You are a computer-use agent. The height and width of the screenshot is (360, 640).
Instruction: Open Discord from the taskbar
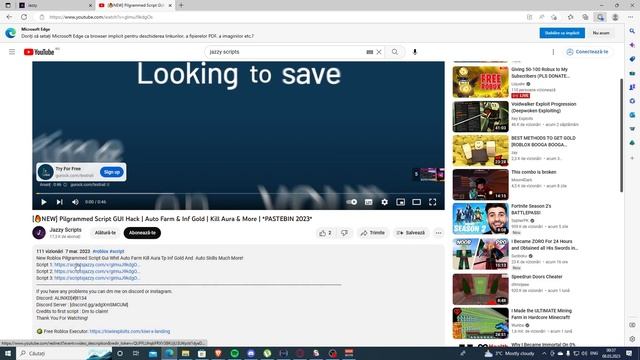pos(251,353)
